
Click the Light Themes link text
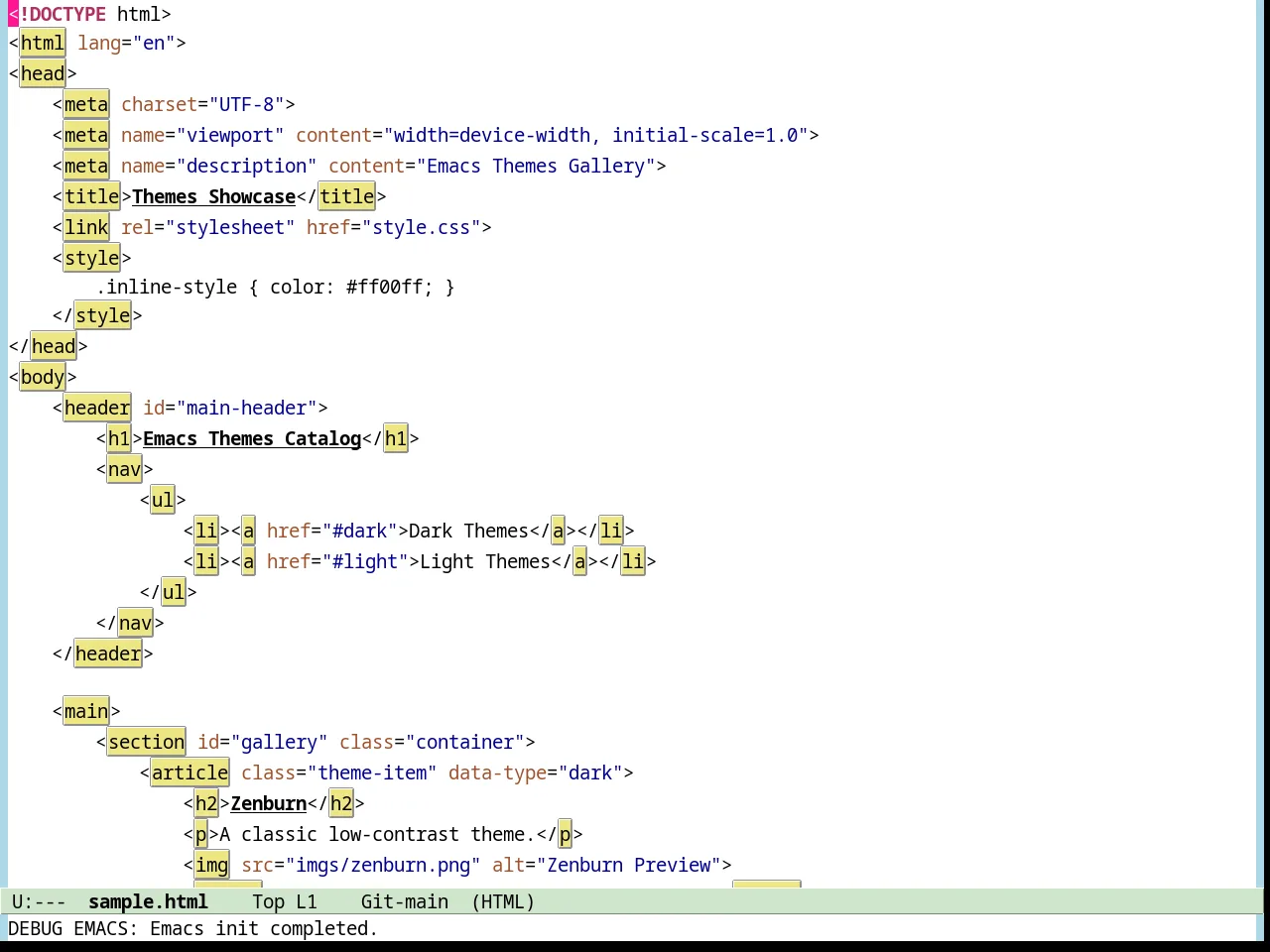(x=485, y=561)
